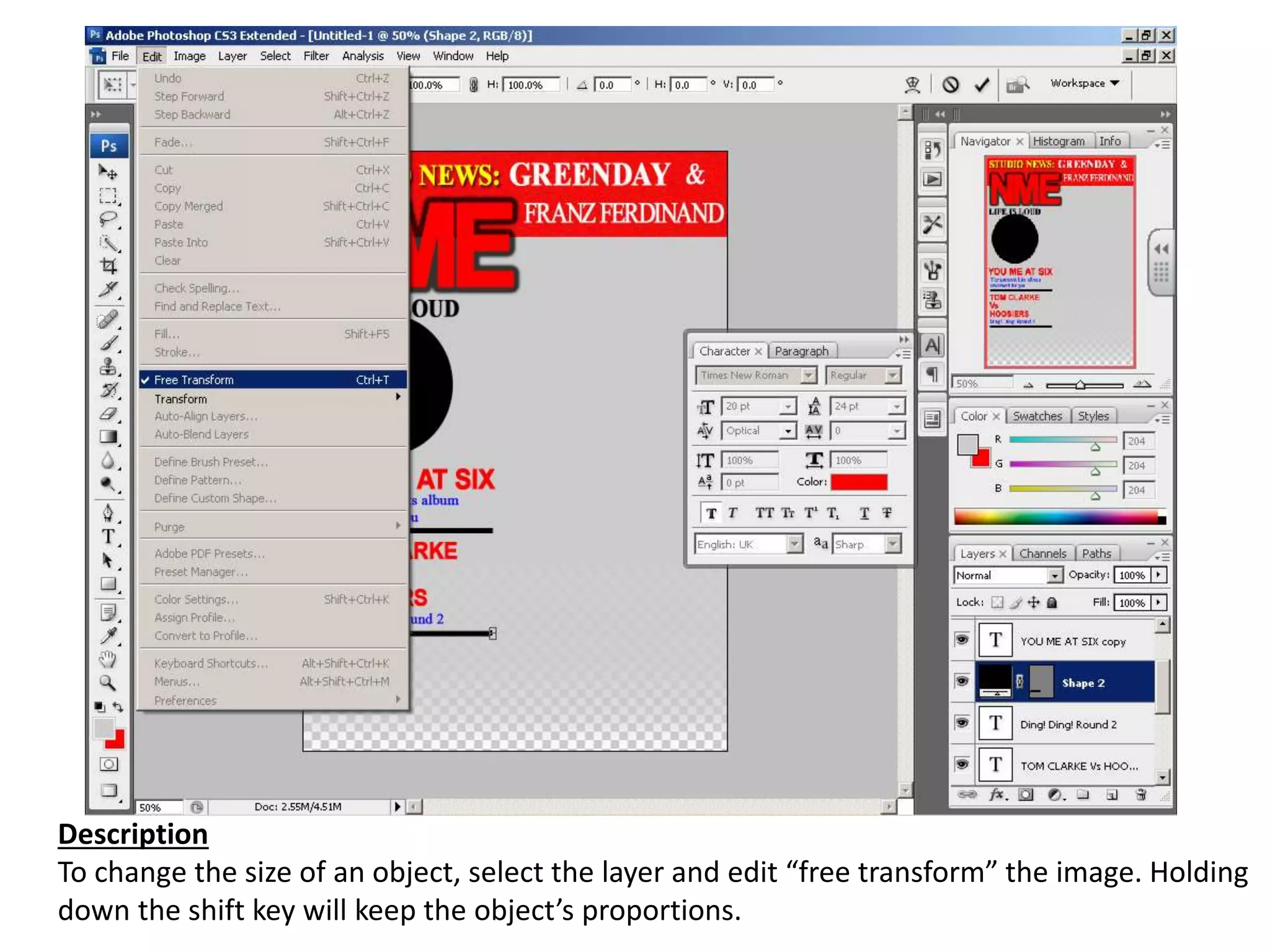1270x952 pixels.
Task: Open the Workspace dropdown
Action: coord(1085,84)
